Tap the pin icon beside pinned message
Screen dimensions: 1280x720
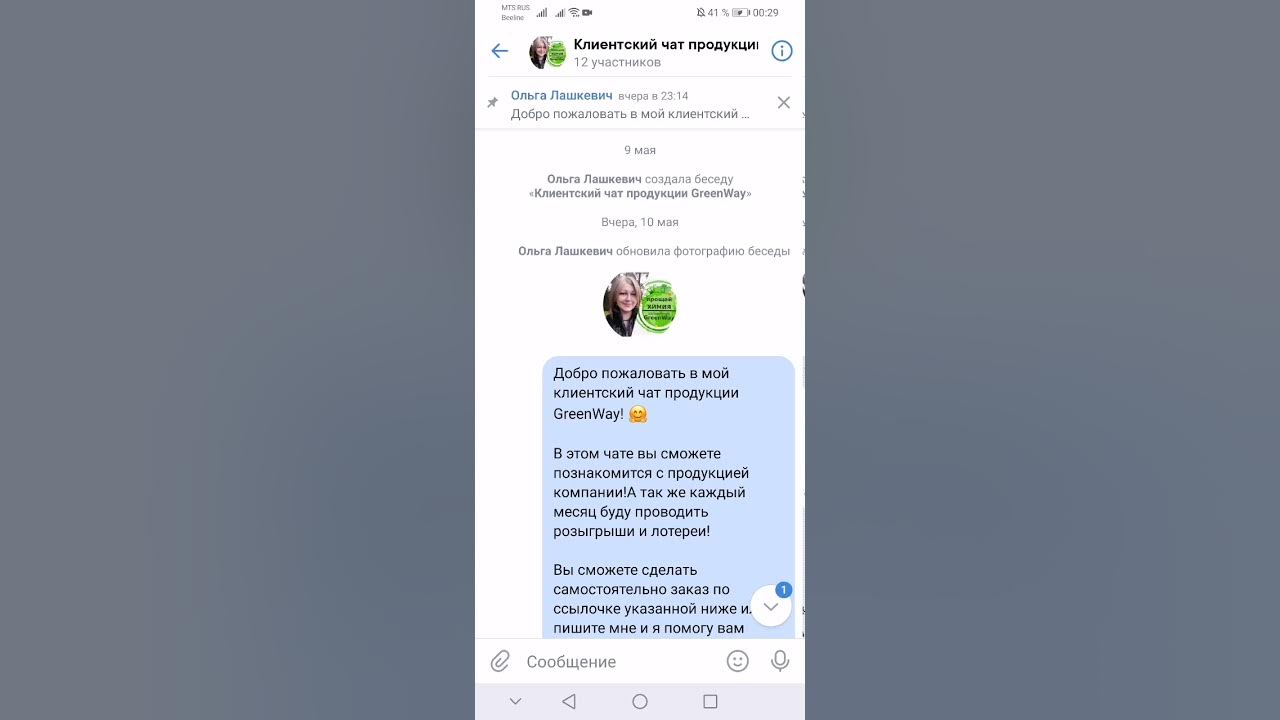coord(492,103)
